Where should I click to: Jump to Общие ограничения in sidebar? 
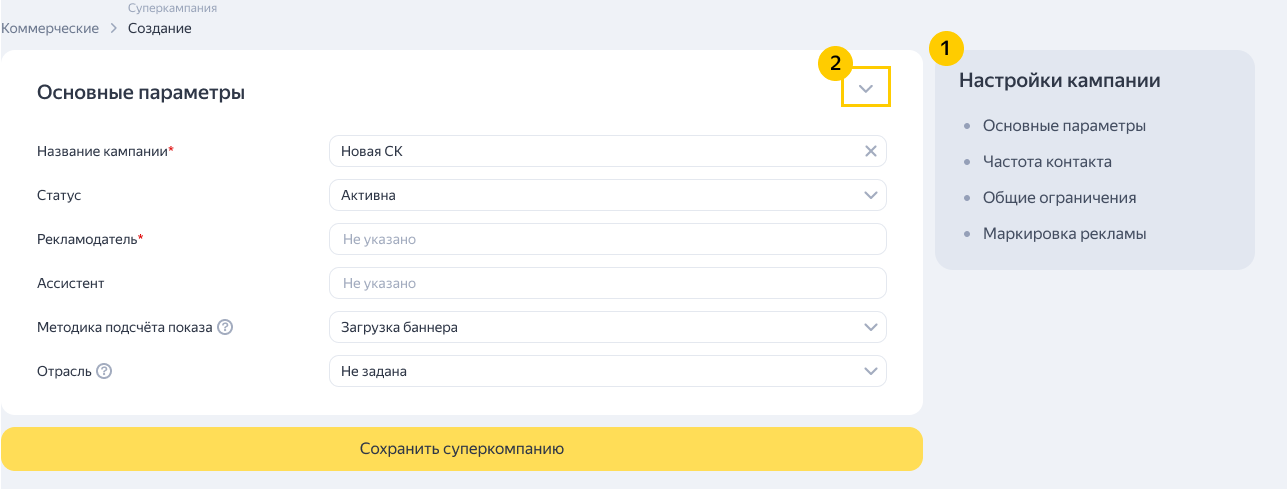(1059, 198)
